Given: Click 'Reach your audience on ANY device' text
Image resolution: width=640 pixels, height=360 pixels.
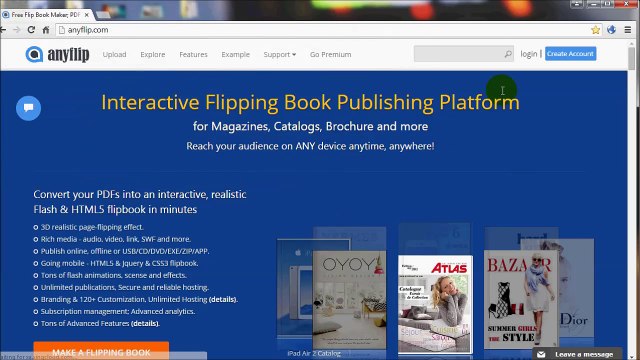Looking at the screenshot, I should [x=310, y=146].
